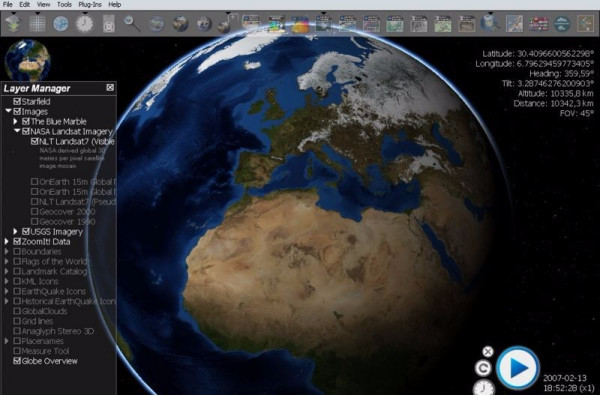Select the rainbow-colored heat map toolbar icon
Screen dimensions: 600x395
pyautogui.click(x=300, y=24)
